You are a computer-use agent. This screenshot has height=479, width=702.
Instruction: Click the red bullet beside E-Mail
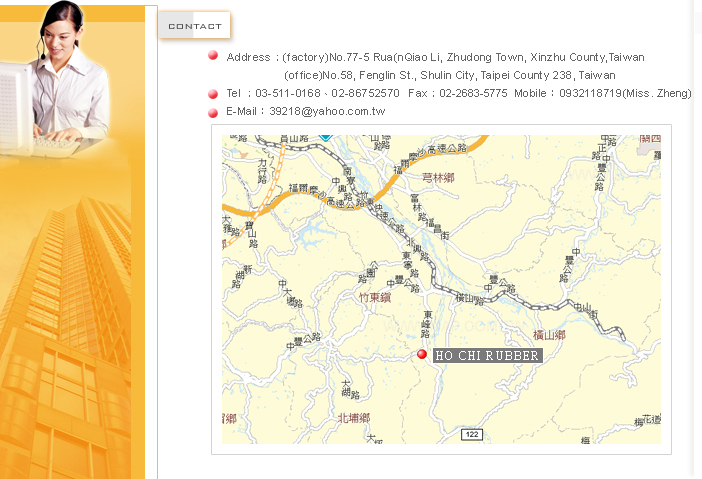(213, 111)
